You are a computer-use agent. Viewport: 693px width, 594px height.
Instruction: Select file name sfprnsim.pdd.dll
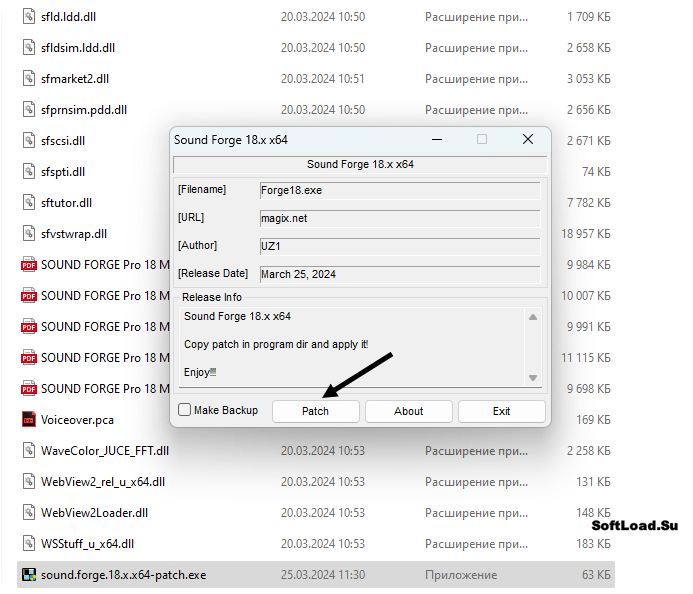pyautogui.click(x=84, y=110)
